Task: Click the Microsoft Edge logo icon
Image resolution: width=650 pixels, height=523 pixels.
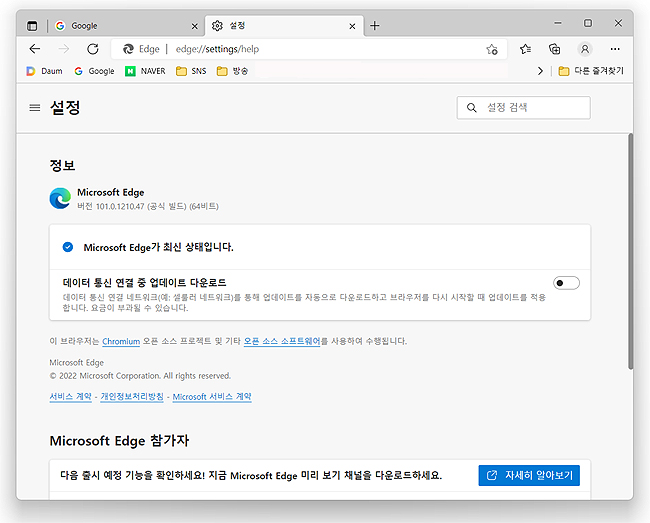Action: pos(61,198)
